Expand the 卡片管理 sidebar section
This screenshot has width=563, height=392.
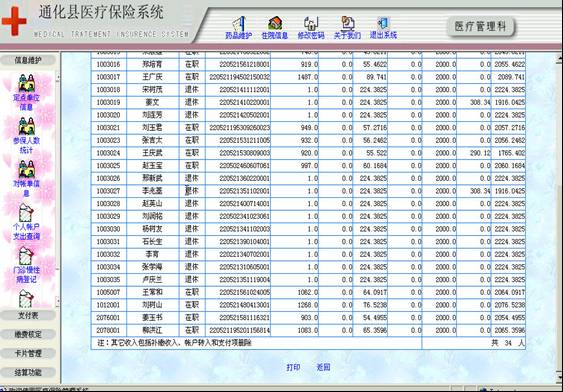[x=28, y=354]
